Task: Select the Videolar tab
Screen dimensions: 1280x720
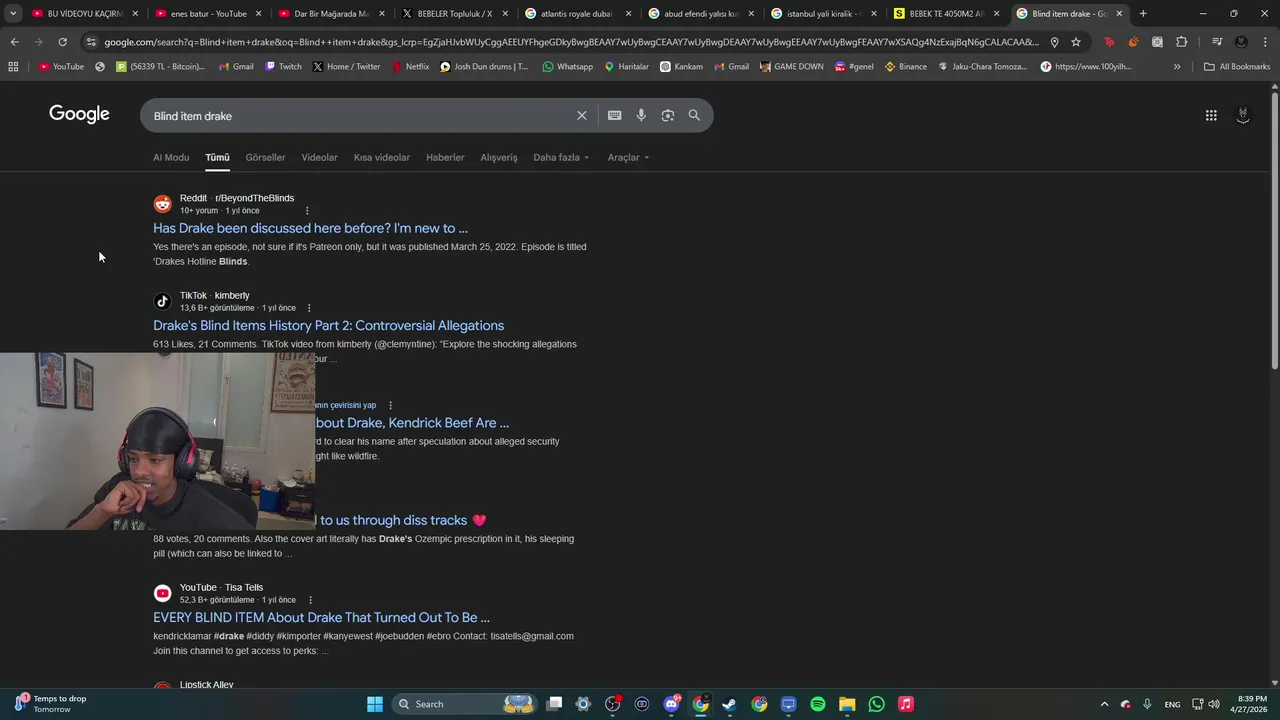Action: (319, 157)
